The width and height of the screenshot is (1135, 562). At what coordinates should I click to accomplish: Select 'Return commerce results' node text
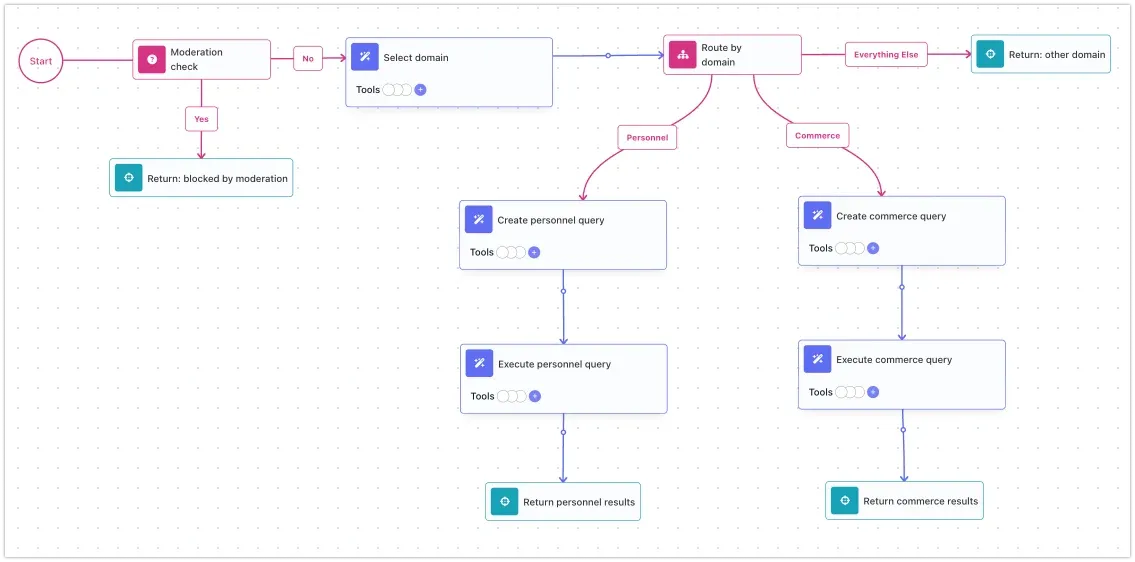click(x=921, y=501)
